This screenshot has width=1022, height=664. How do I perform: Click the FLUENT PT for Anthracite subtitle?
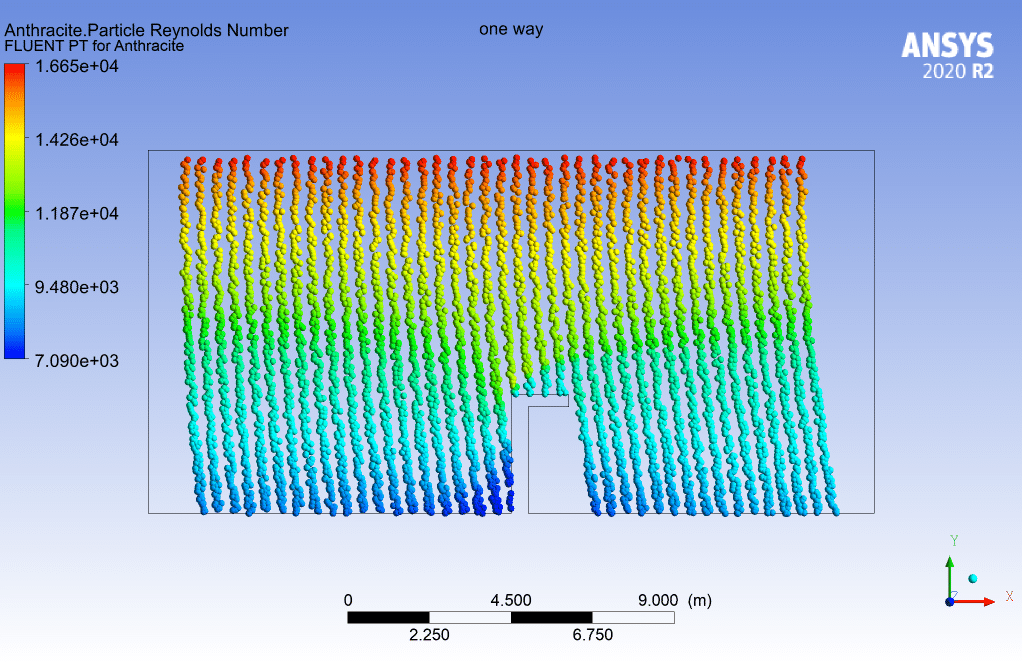(x=94, y=46)
